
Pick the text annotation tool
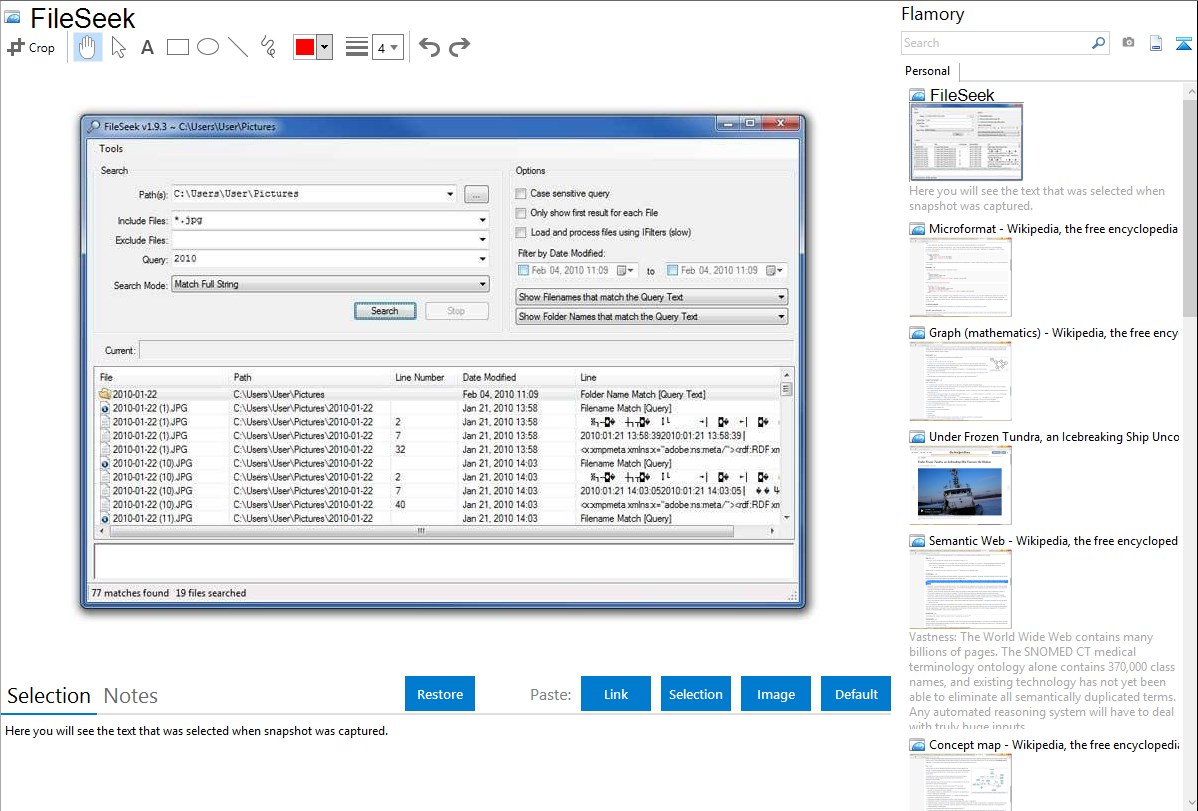coord(147,47)
